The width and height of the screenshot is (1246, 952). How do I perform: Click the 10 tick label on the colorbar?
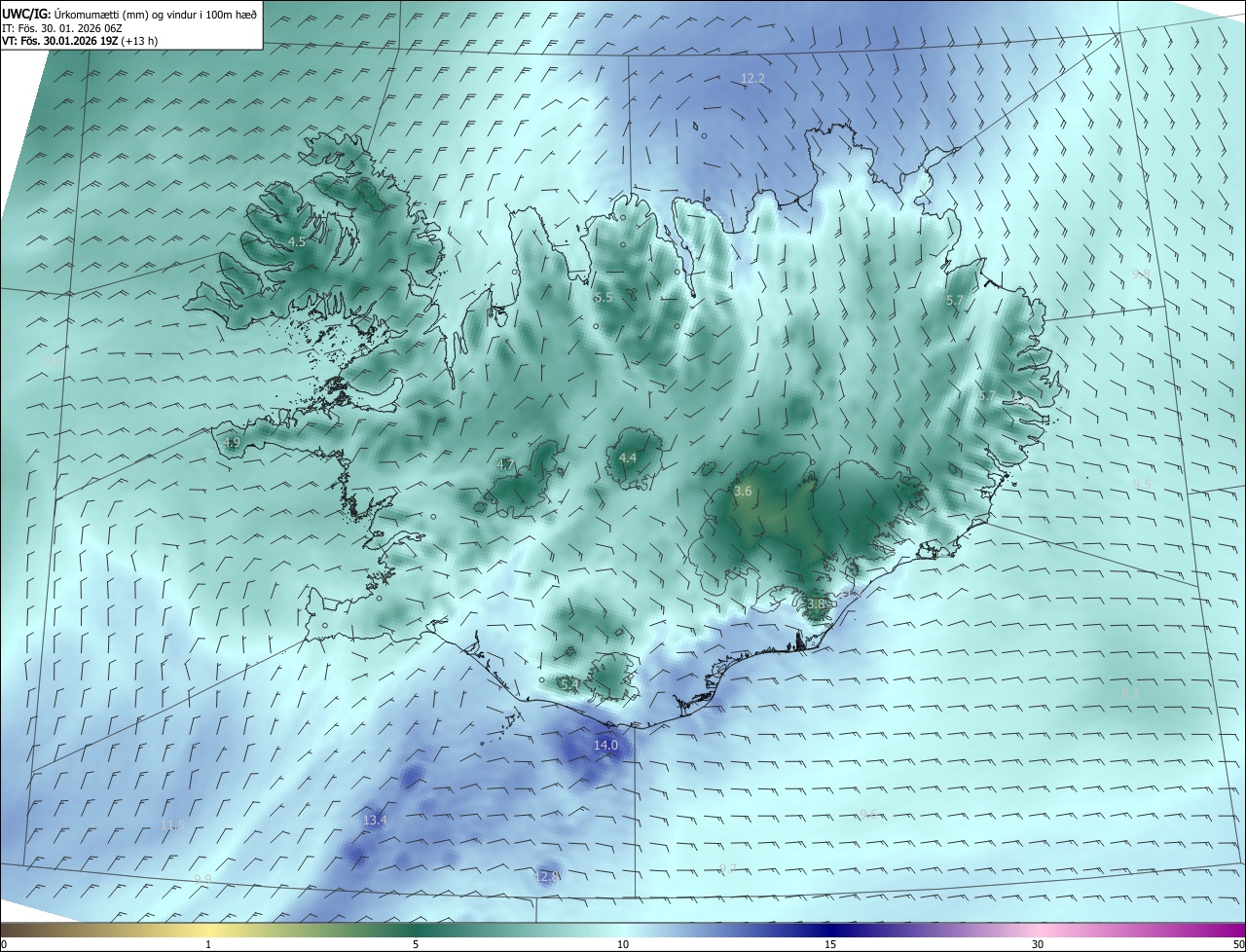[623, 944]
